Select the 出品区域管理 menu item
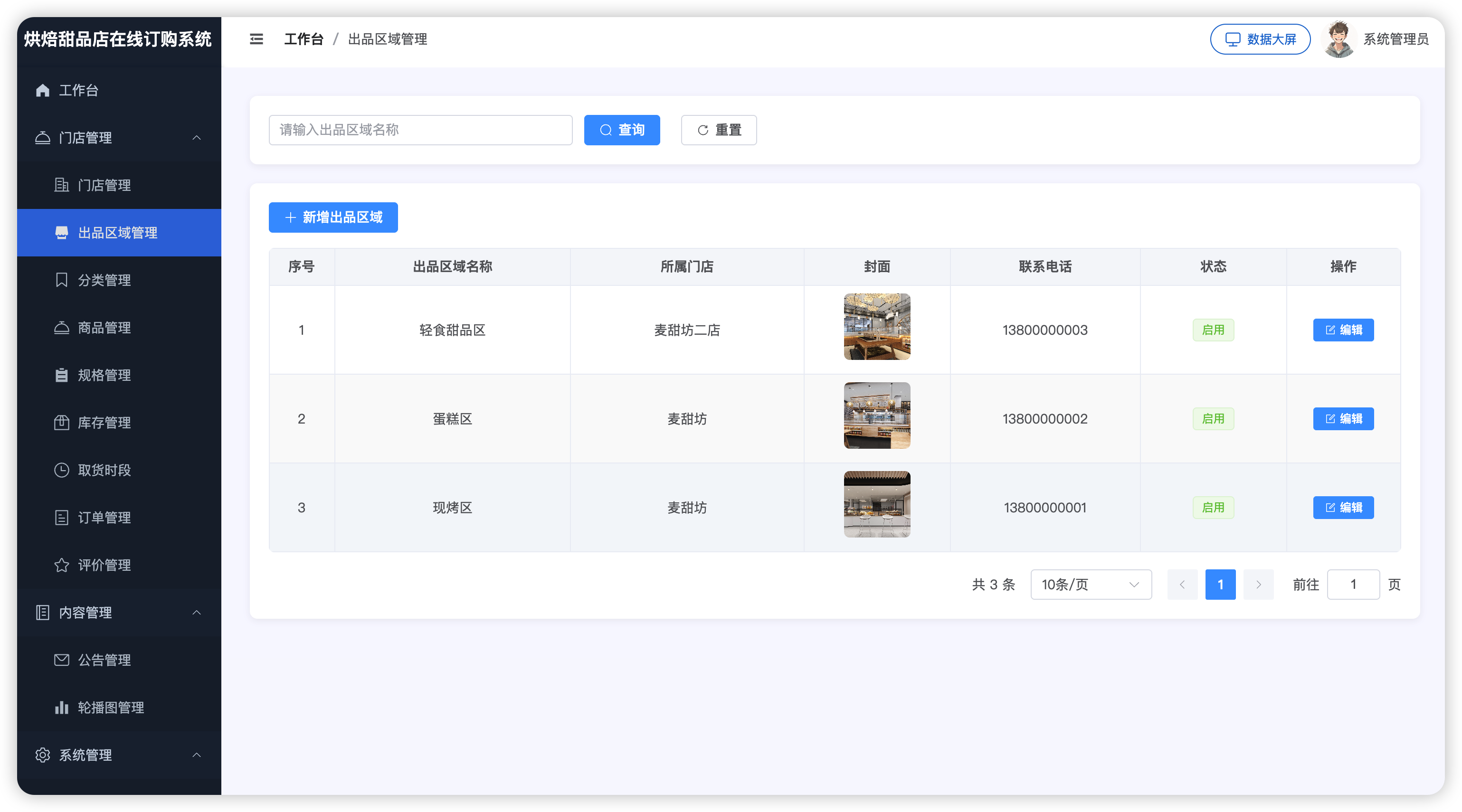 point(119,233)
